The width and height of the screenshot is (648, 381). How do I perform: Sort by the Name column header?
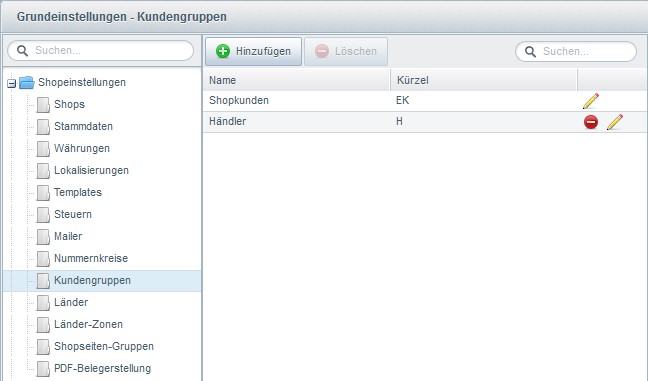pos(297,80)
